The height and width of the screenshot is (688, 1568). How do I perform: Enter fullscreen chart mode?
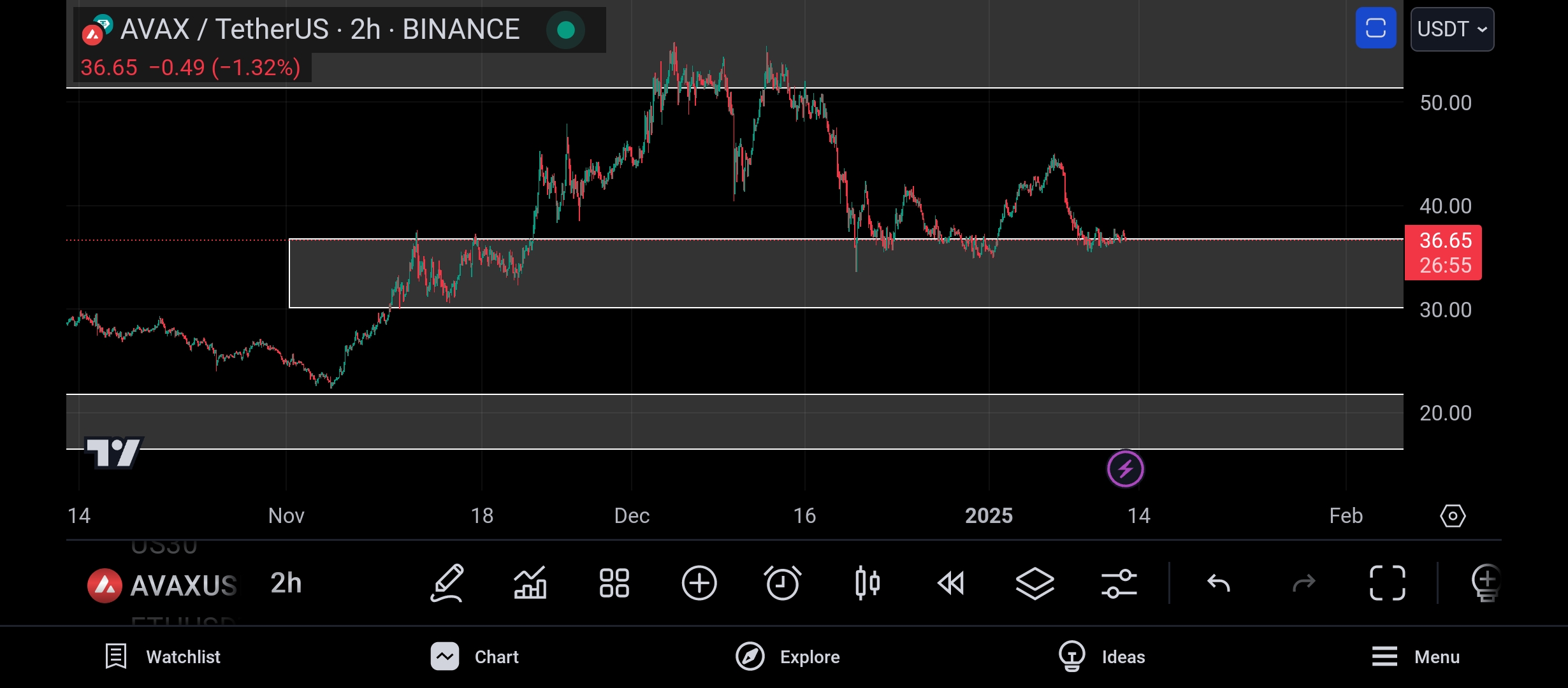[x=1388, y=583]
